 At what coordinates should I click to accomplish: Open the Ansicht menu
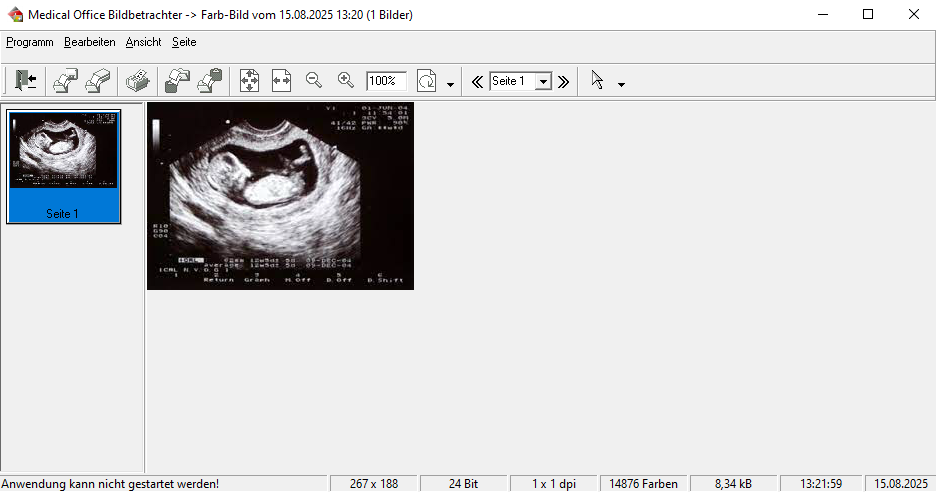(143, 42)
